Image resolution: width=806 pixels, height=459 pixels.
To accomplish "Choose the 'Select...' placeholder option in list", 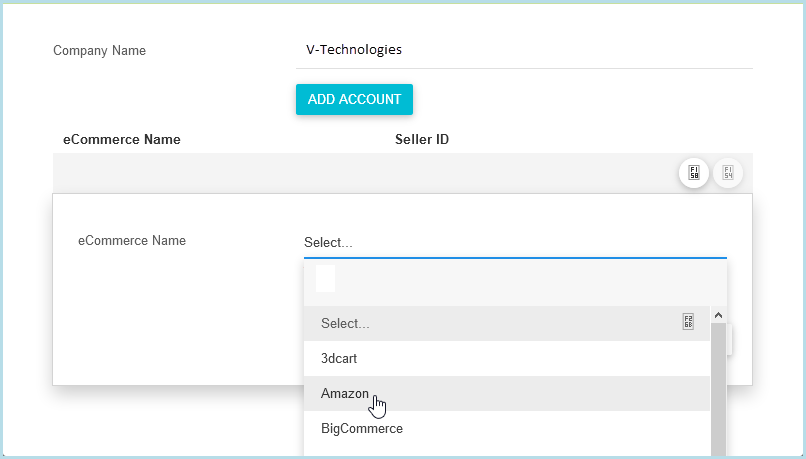I will pos(507,323).
